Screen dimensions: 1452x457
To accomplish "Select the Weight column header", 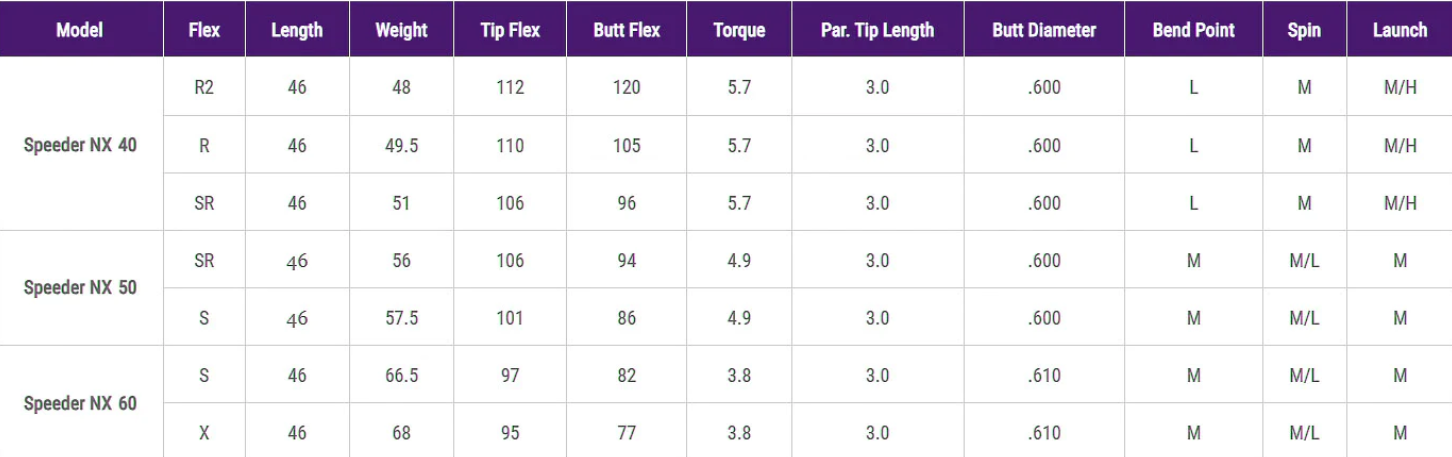I will pos(401,30).
